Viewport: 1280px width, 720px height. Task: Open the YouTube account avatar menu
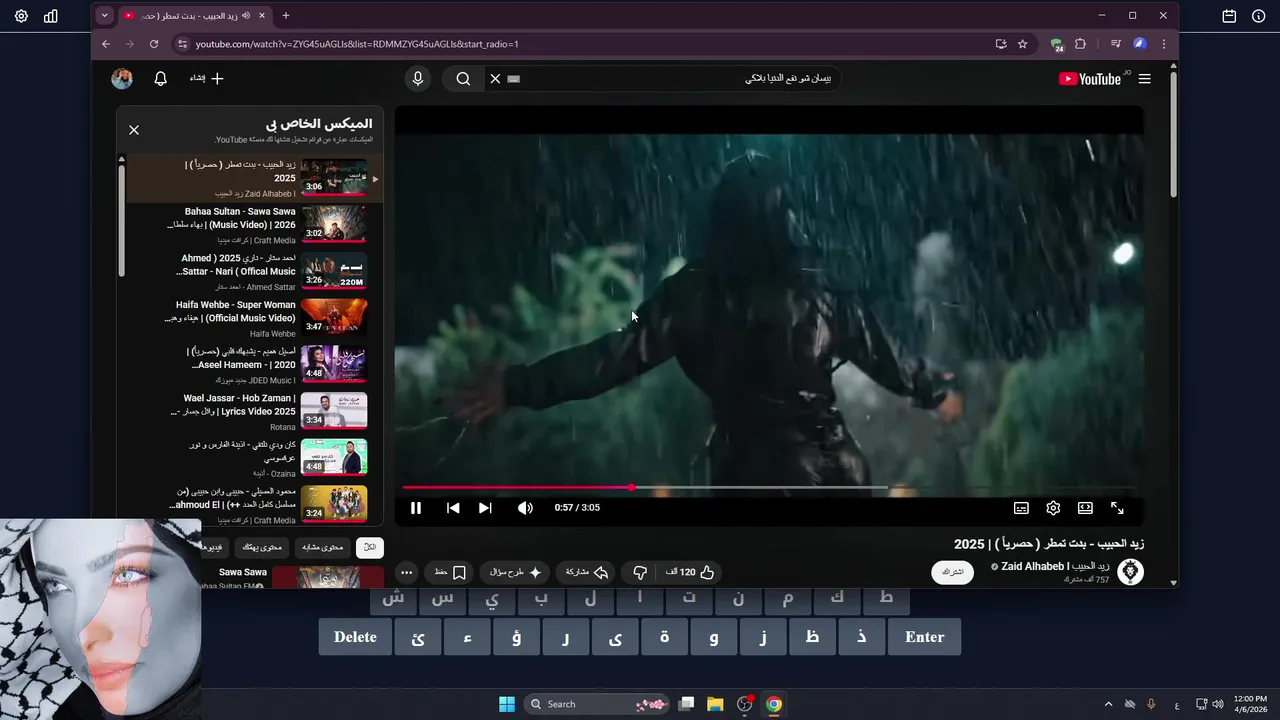pos(122,79)
